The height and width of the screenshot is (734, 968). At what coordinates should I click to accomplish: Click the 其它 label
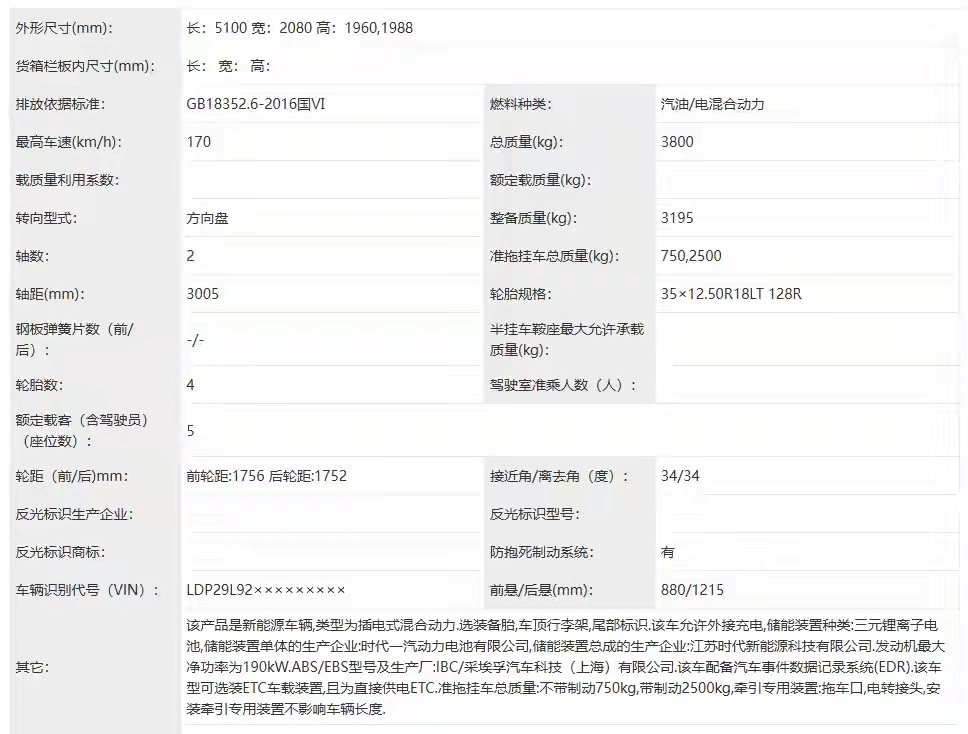tap(32, 667)
